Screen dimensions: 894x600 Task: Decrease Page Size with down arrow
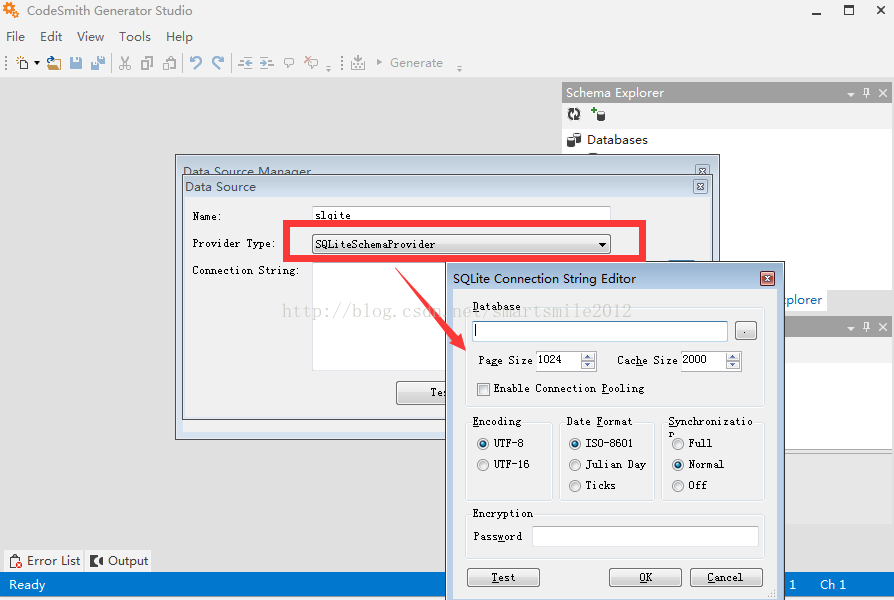coord(588,365)
